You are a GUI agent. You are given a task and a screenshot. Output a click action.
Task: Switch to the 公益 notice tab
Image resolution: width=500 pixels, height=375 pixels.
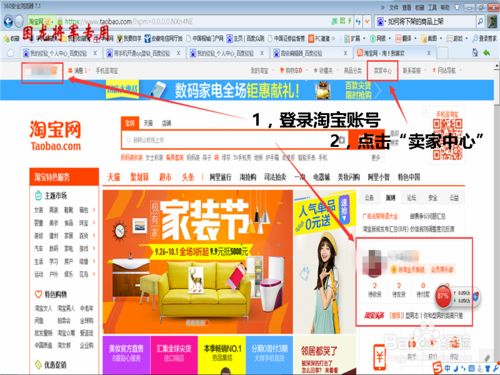[454, 198]
